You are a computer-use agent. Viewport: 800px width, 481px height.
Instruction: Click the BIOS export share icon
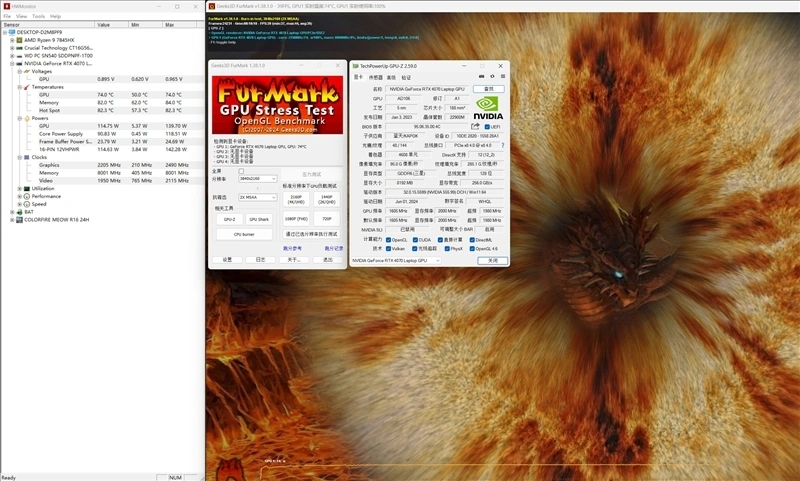tap(477, 127)
